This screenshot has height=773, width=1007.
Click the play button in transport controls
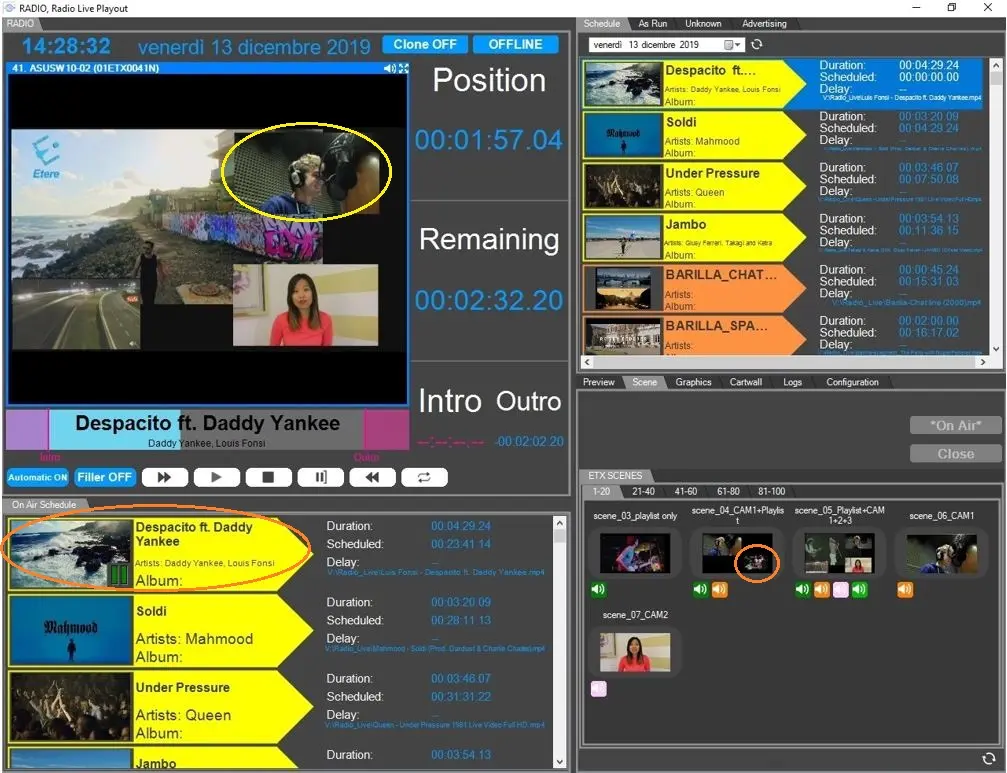tap(216, 478)
